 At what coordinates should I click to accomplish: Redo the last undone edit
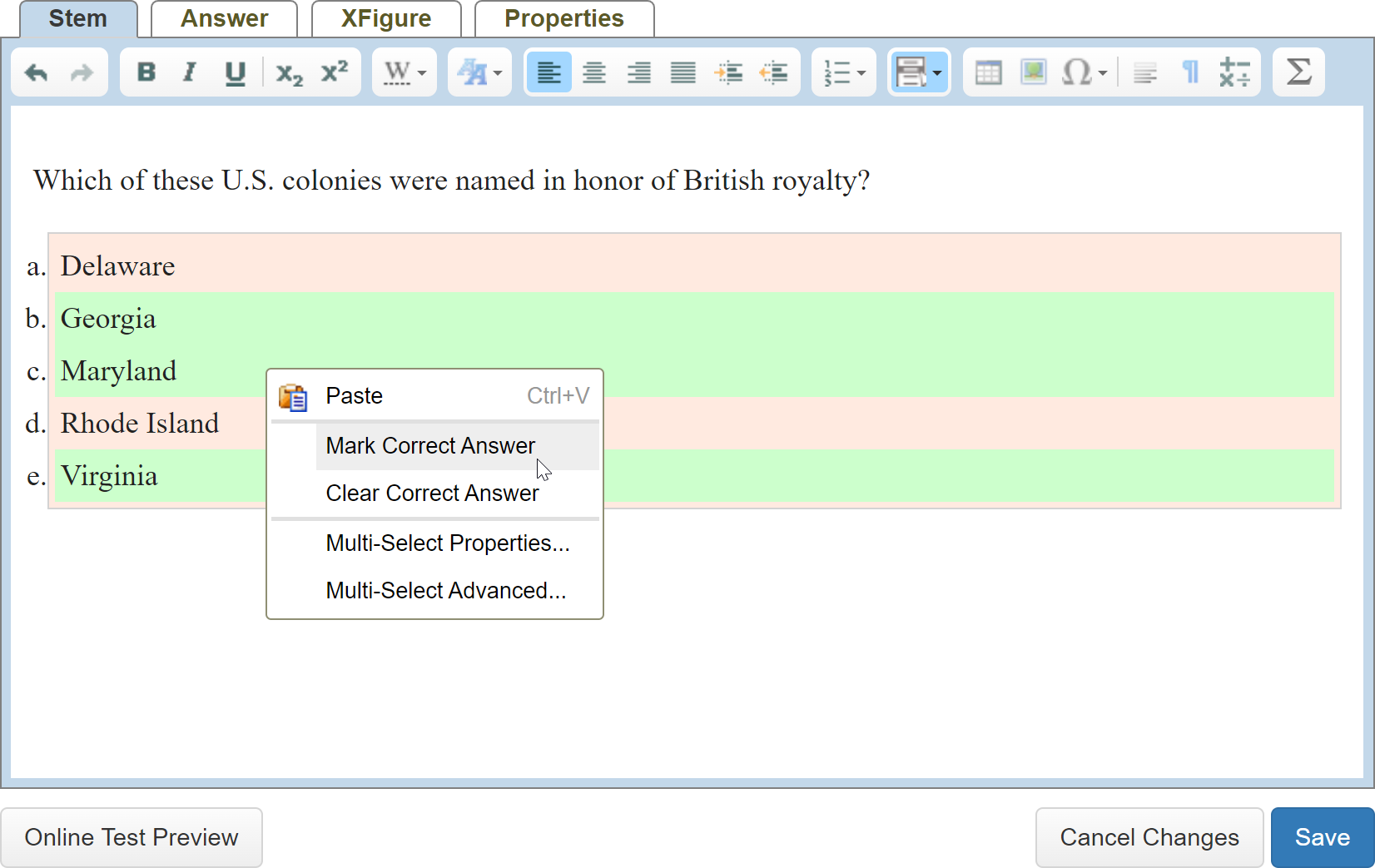point(82,73)
